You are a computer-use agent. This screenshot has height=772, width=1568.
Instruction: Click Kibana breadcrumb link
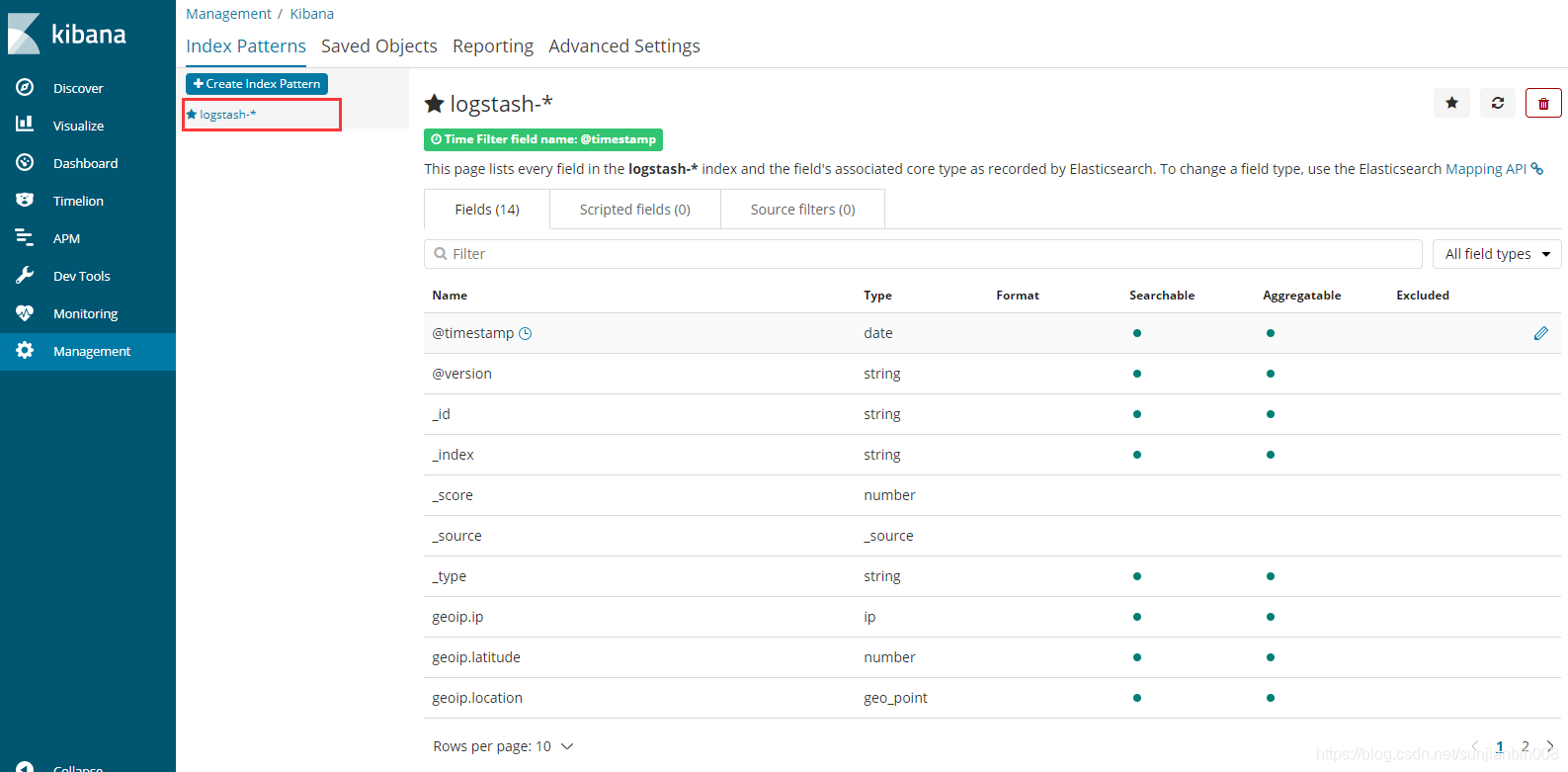tap(312, 14)
